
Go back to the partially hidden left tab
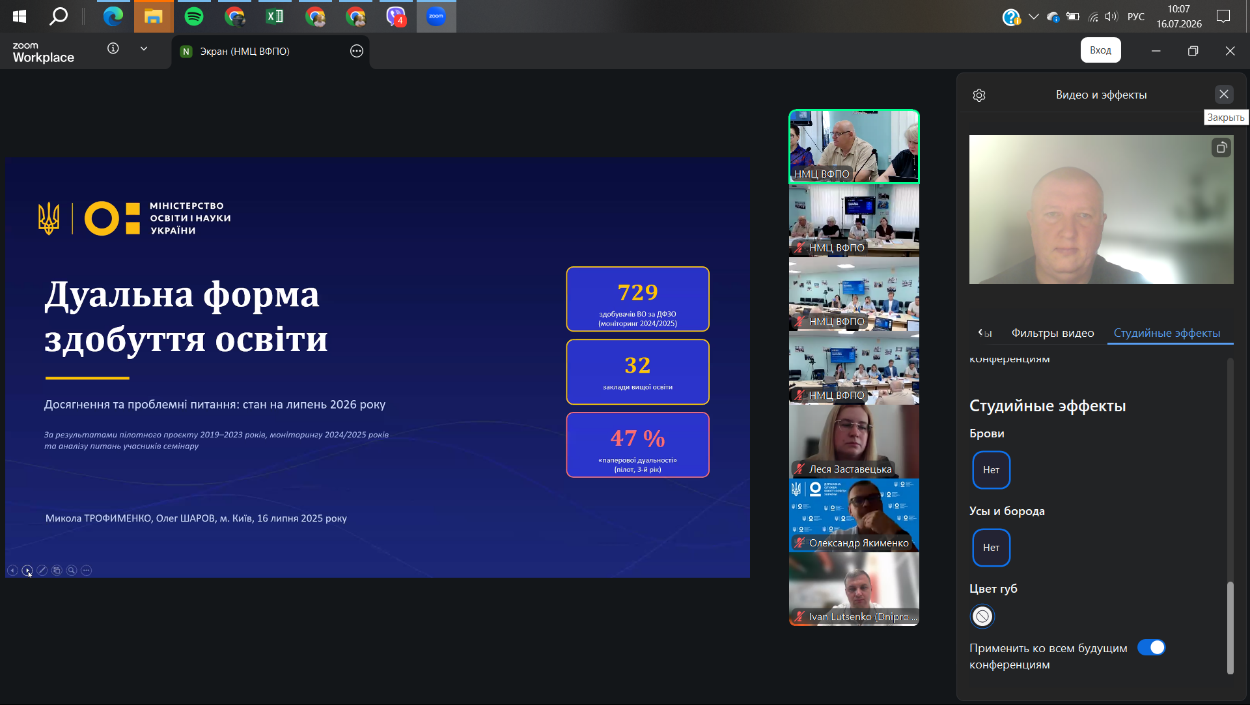coord(985,333)
